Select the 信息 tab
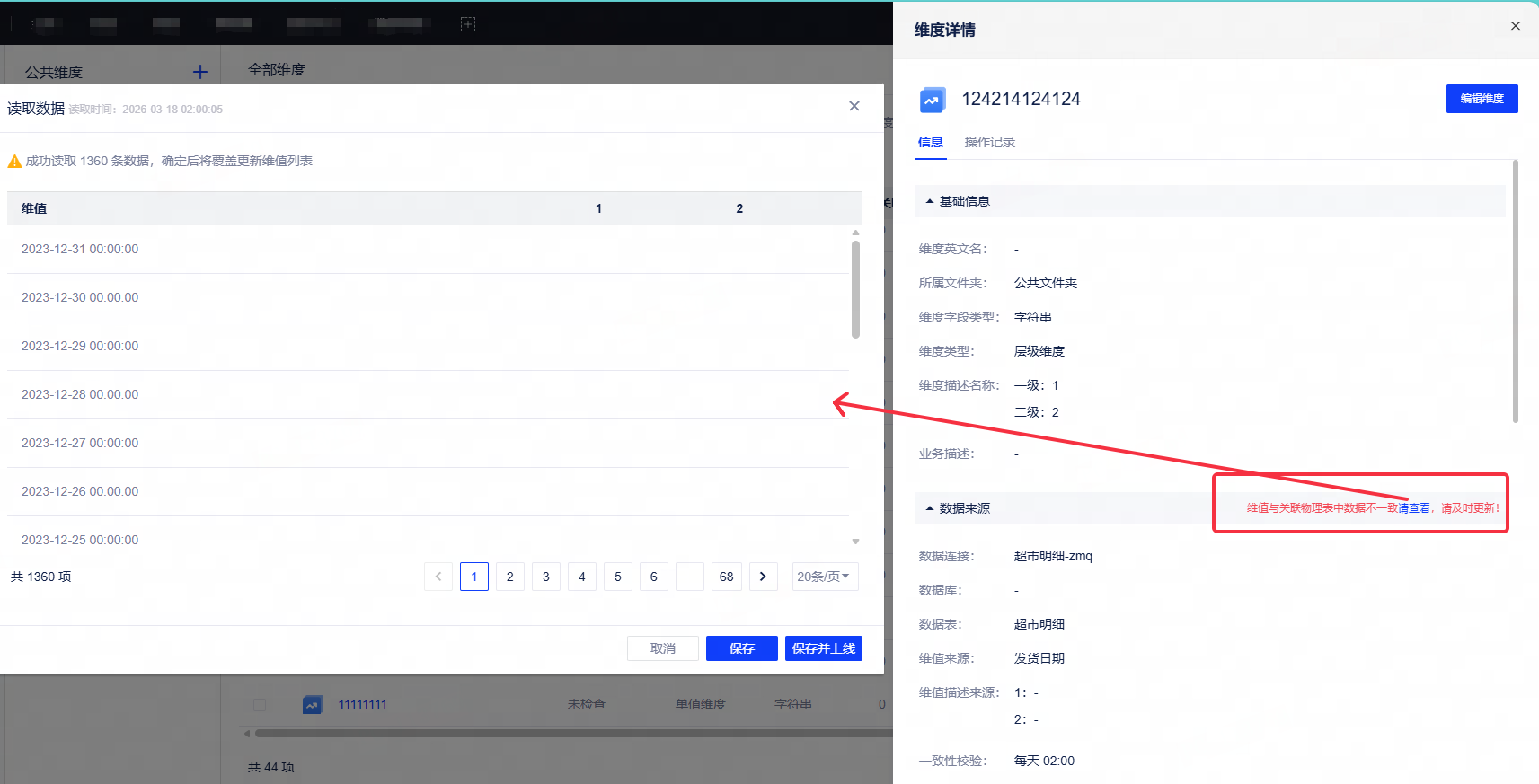 click(x=931, y=142)
